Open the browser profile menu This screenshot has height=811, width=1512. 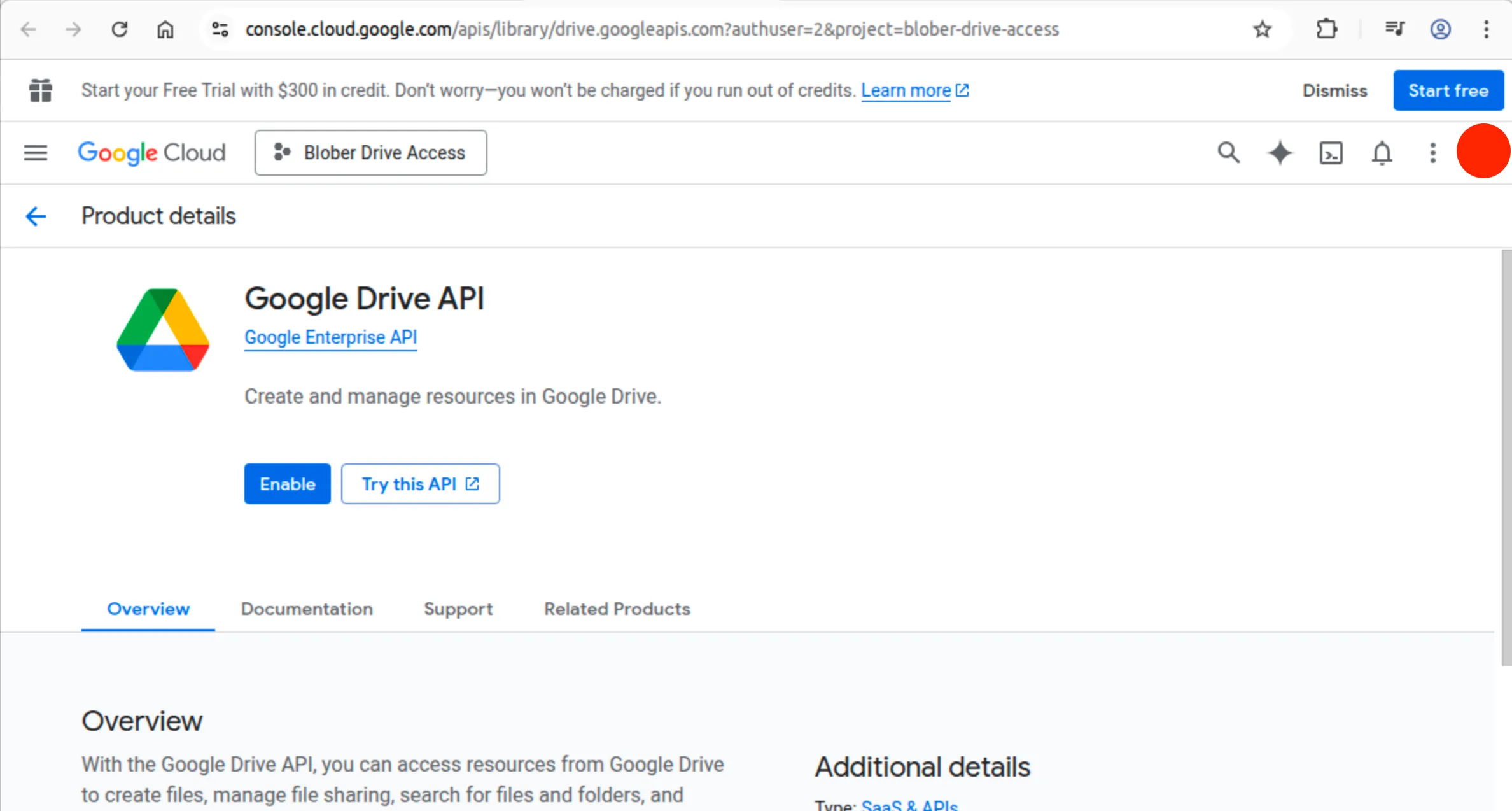click(x=1441, y=29)
